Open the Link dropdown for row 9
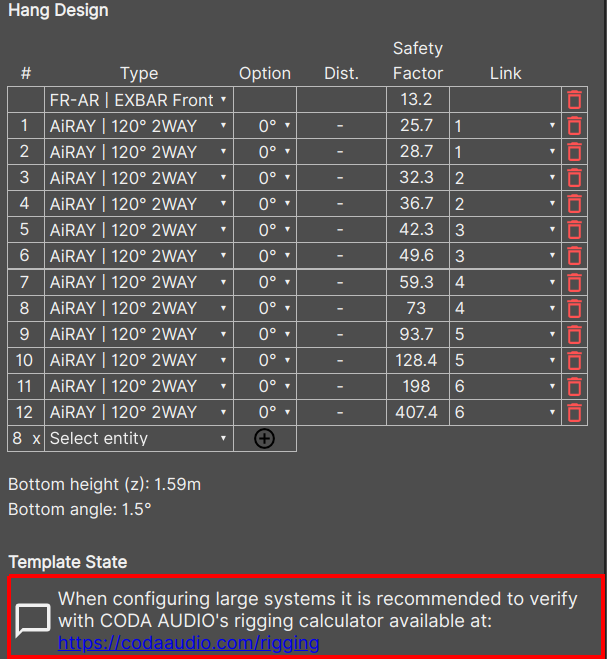The image size is (607, 659). (x=505, y=335)
